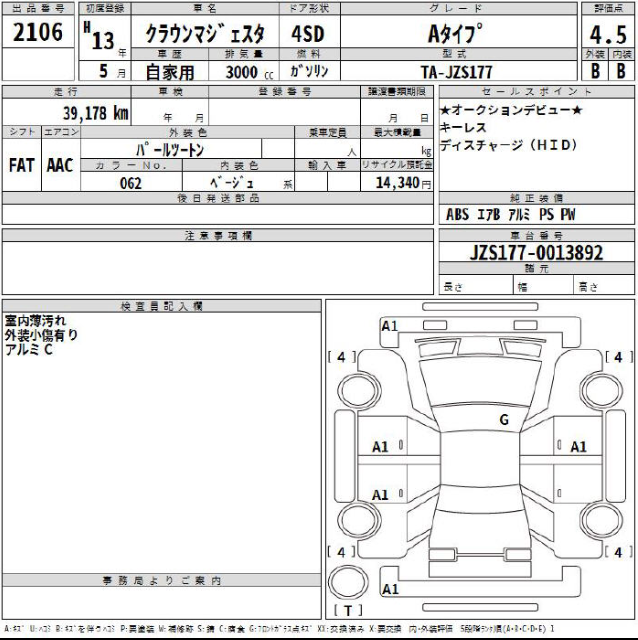Screen dimensions: 638x640
Task: Click the キーレス sales point line
Action: pyautogui.click(x=461, y=126)
